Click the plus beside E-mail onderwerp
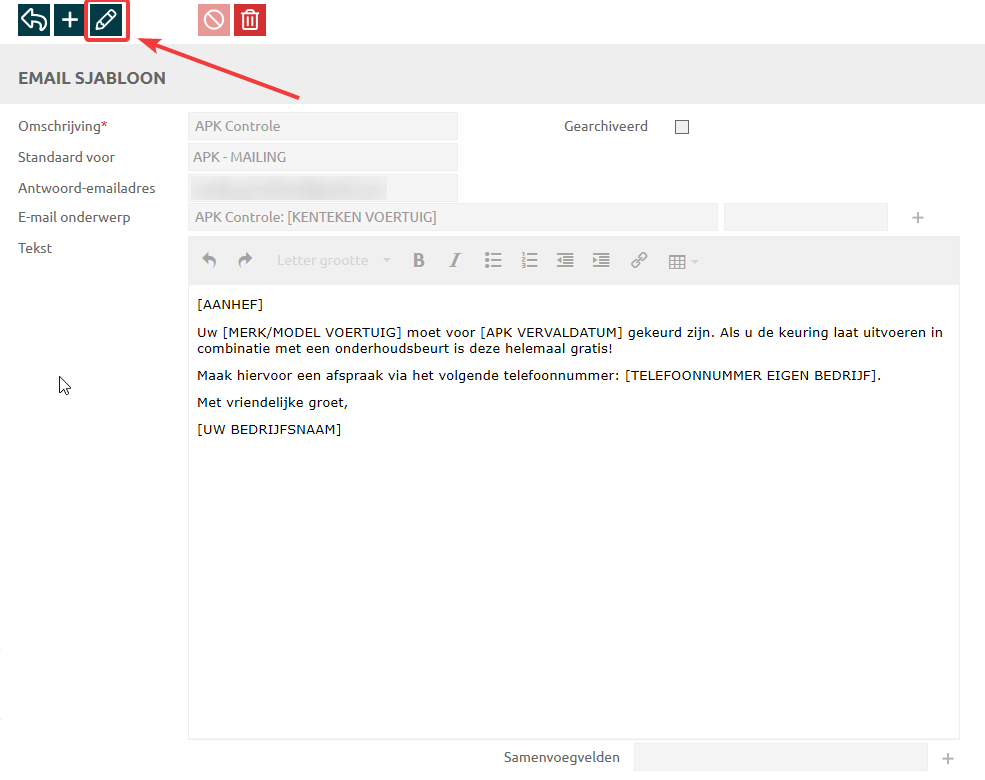Image resolution: width=985 pixels, height=780 pixels. click(x=918, y=217)
